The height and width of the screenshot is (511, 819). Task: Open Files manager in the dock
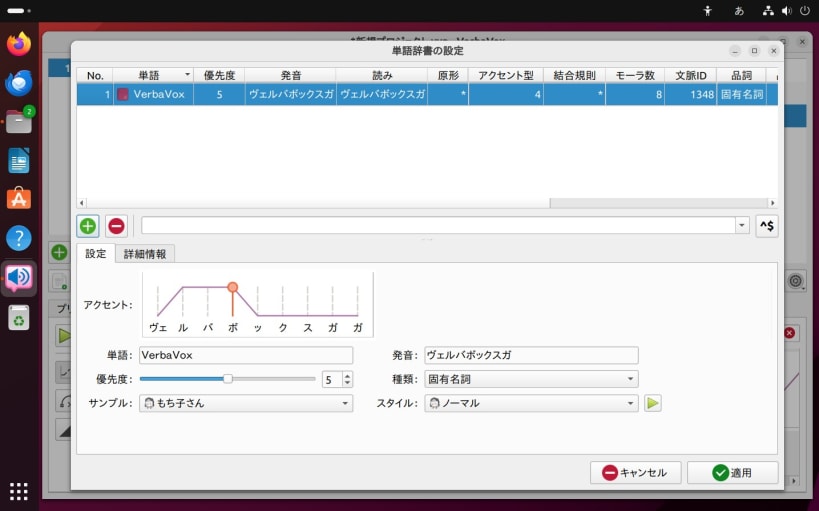(x=19, y=122)
